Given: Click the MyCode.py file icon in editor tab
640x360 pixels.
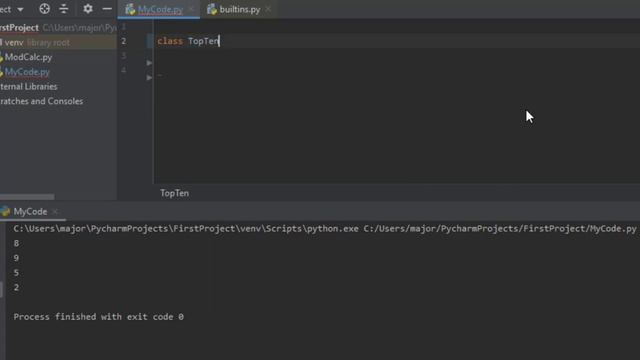Looking at the screenshot, I should [130, 9].
